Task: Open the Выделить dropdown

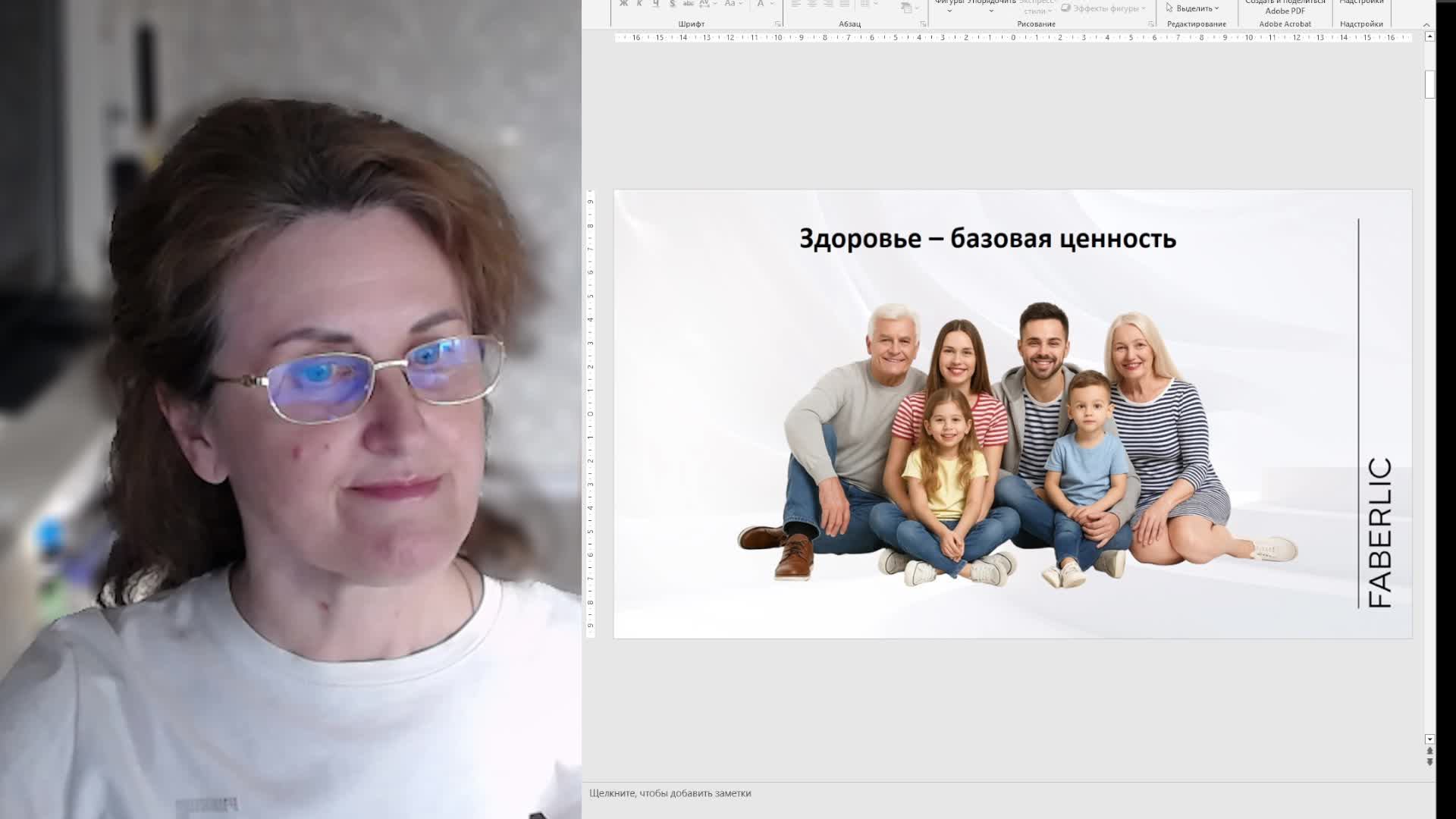Action: pyautogui.click(x=1194, y=8)
